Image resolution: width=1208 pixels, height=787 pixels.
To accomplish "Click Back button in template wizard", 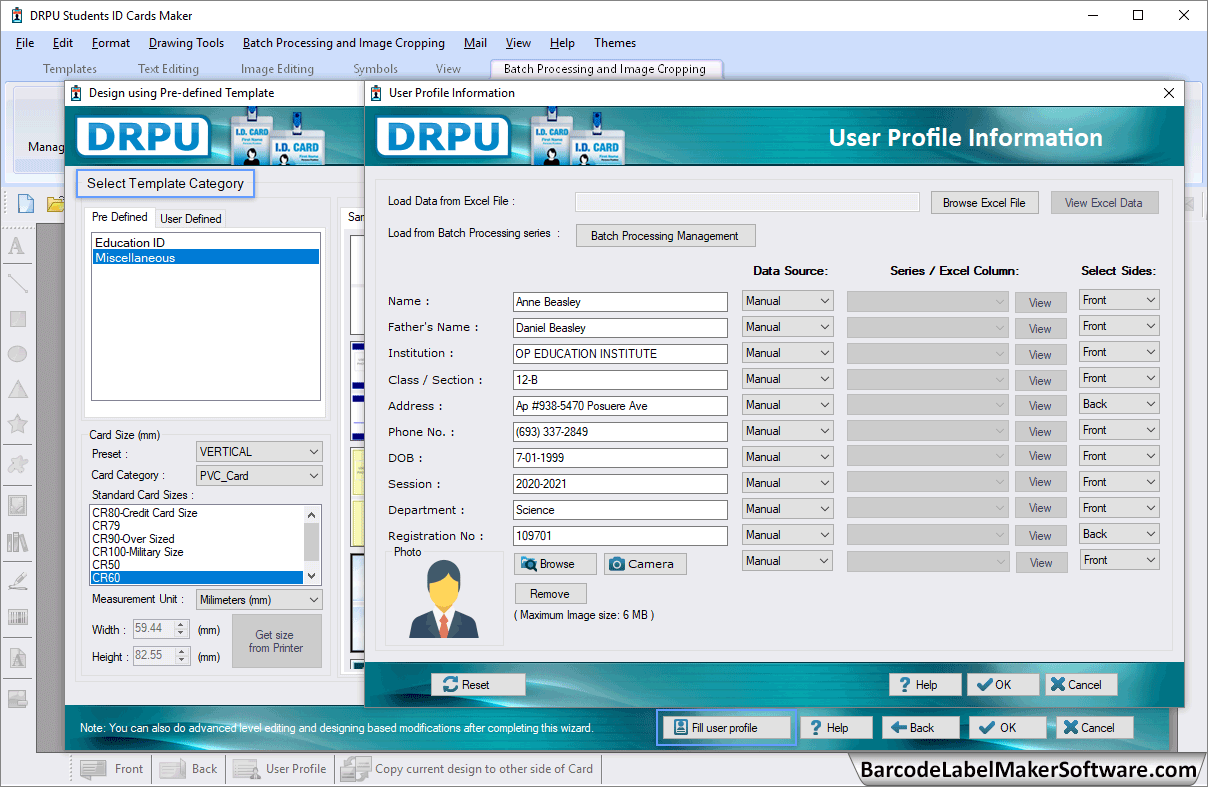I will pos(920,728).
